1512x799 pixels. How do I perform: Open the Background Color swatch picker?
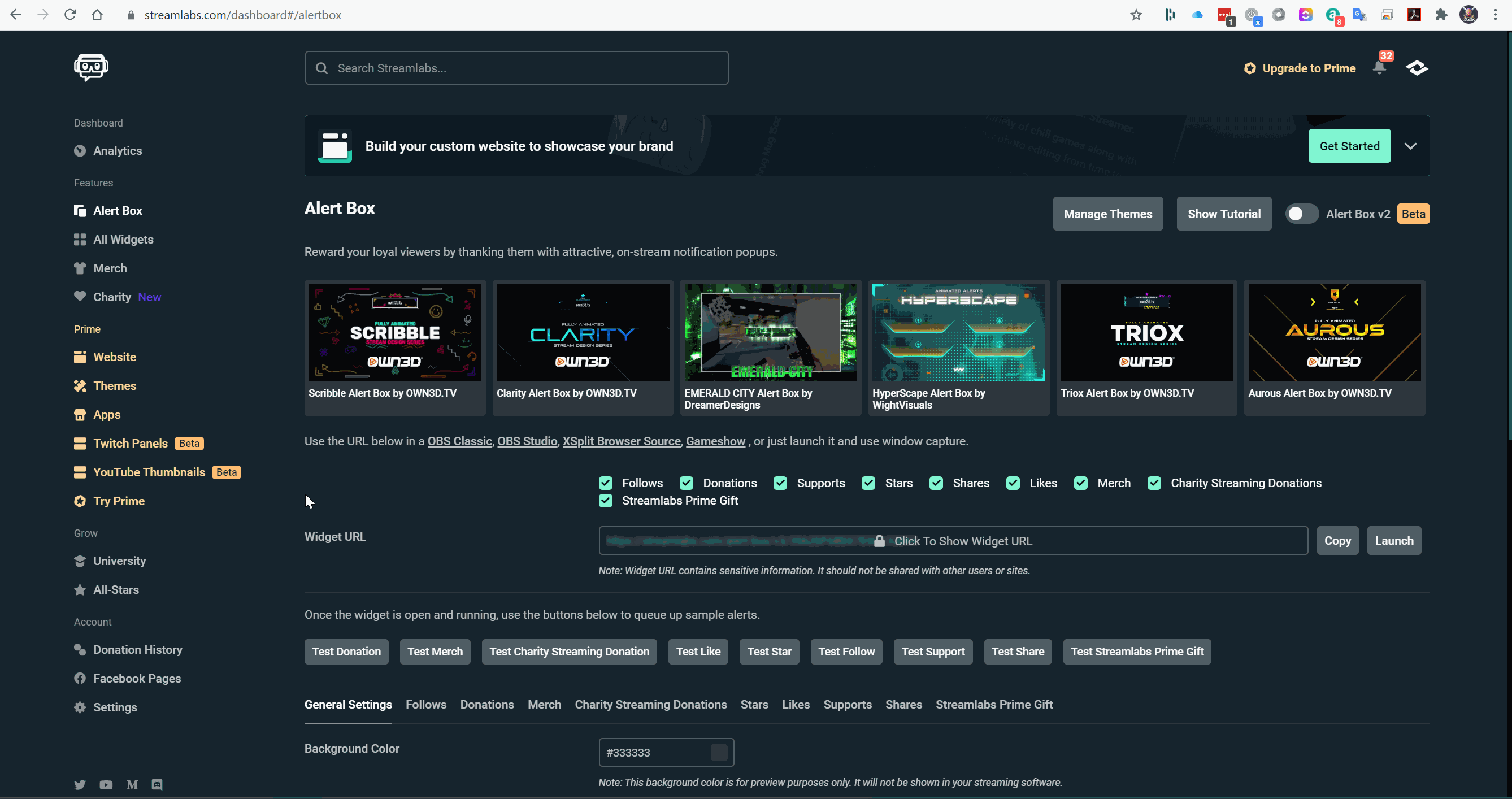[719, 752]
